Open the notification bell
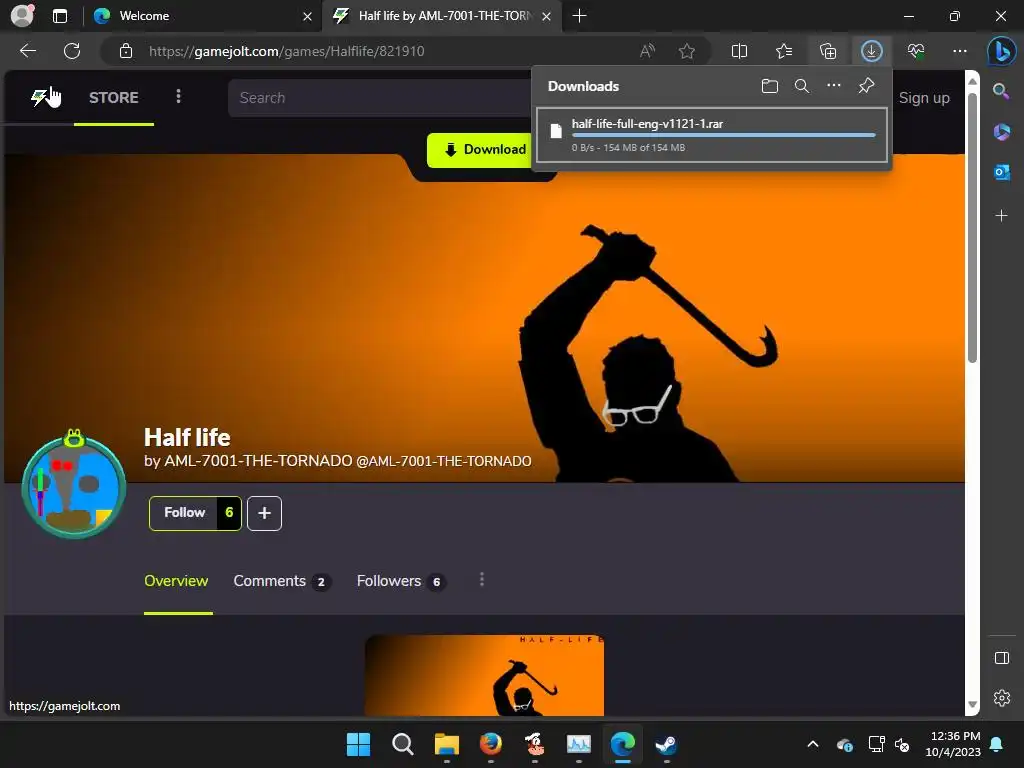Screen dimensions: 1024x768 [x=997, y=744]
